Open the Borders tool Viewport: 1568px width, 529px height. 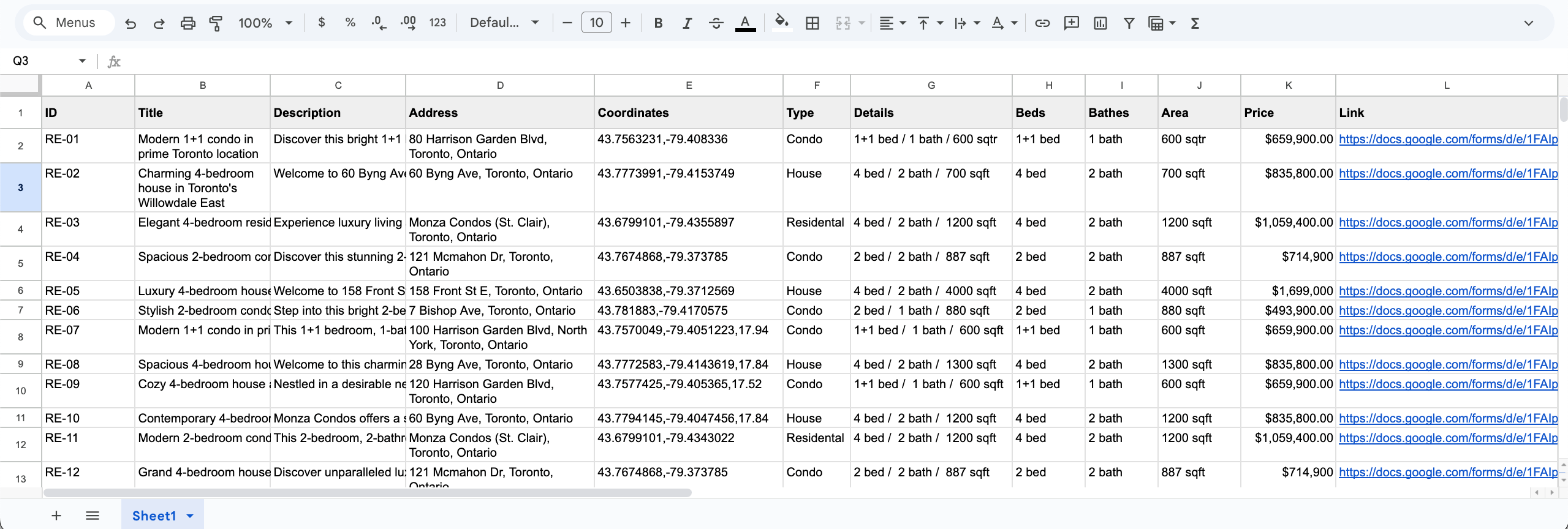pyautogui.click(x=812, y=23)
